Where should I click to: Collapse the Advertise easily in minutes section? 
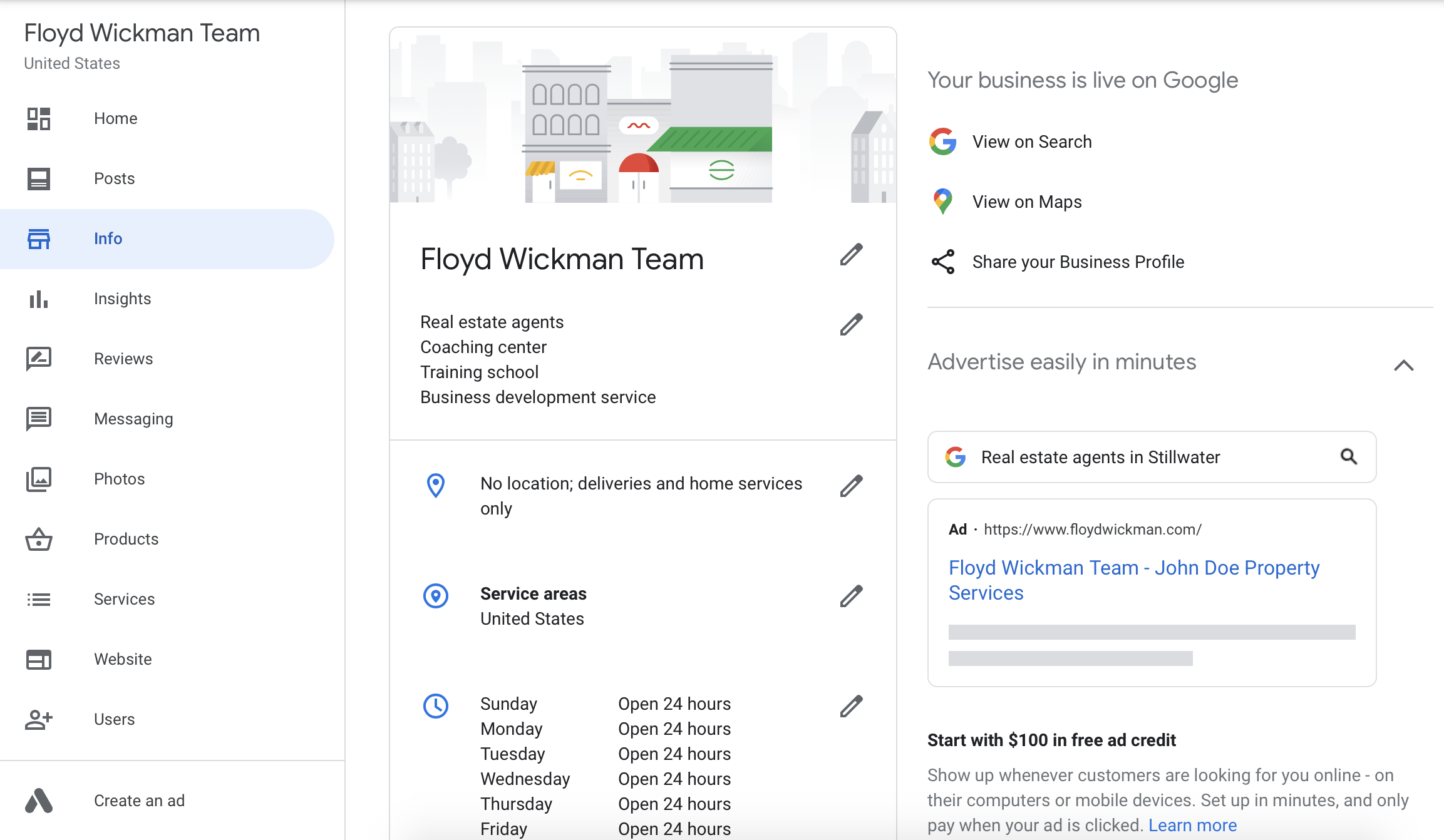click(x=1403, y=365)
